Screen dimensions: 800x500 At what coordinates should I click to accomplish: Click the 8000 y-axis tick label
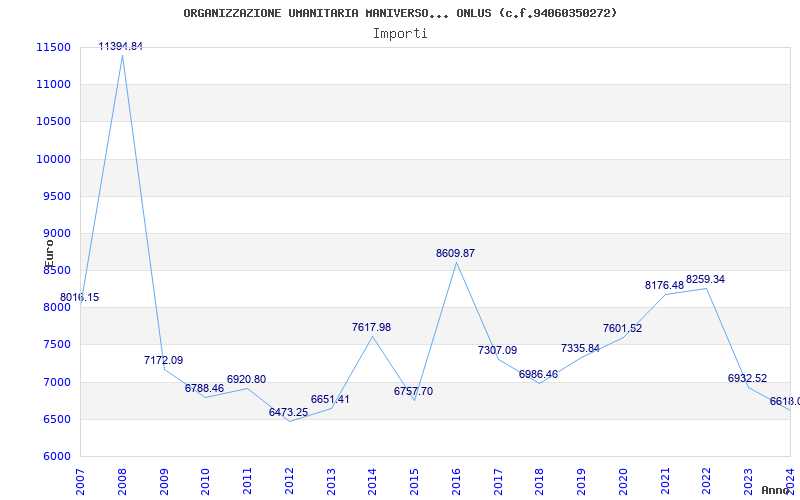[x=56, y=308]
